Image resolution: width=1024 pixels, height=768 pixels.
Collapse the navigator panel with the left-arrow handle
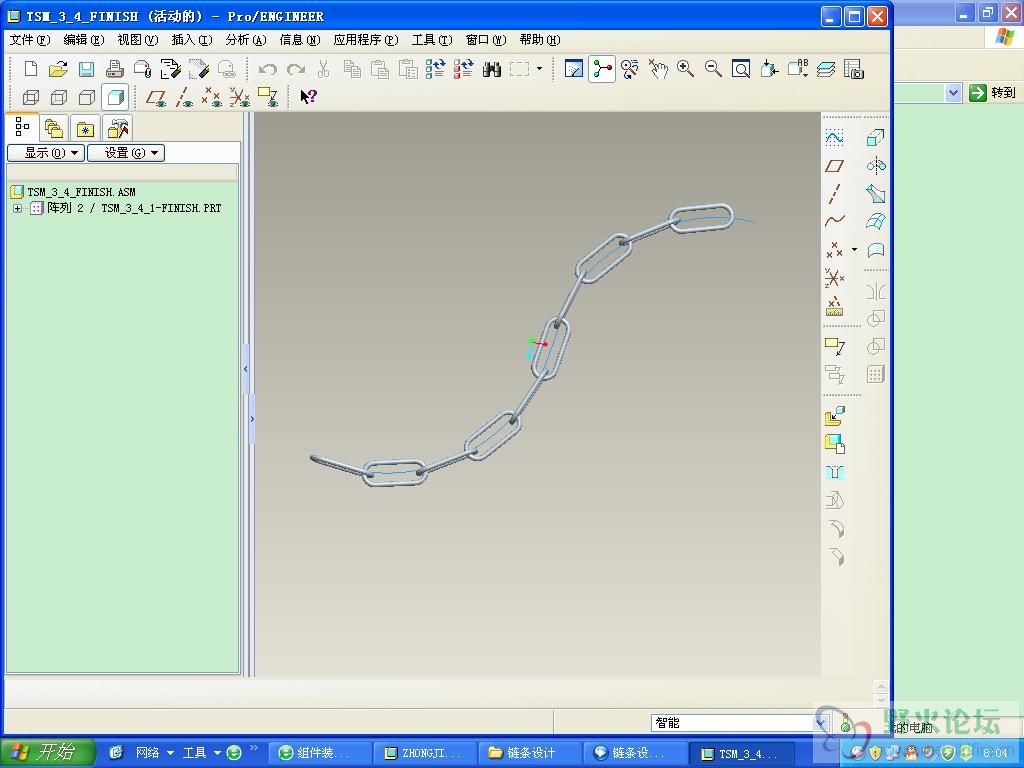(x=246, y=369)
